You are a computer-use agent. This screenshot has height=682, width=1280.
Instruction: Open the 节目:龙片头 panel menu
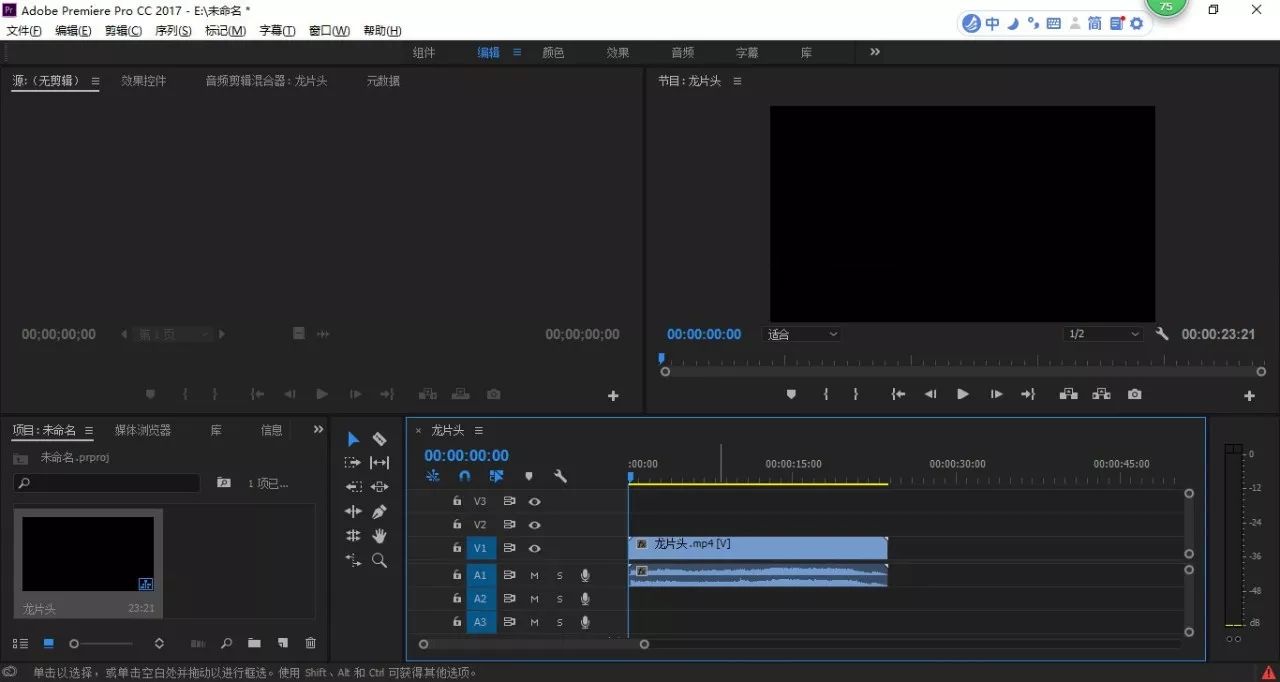tap(737, 81)
